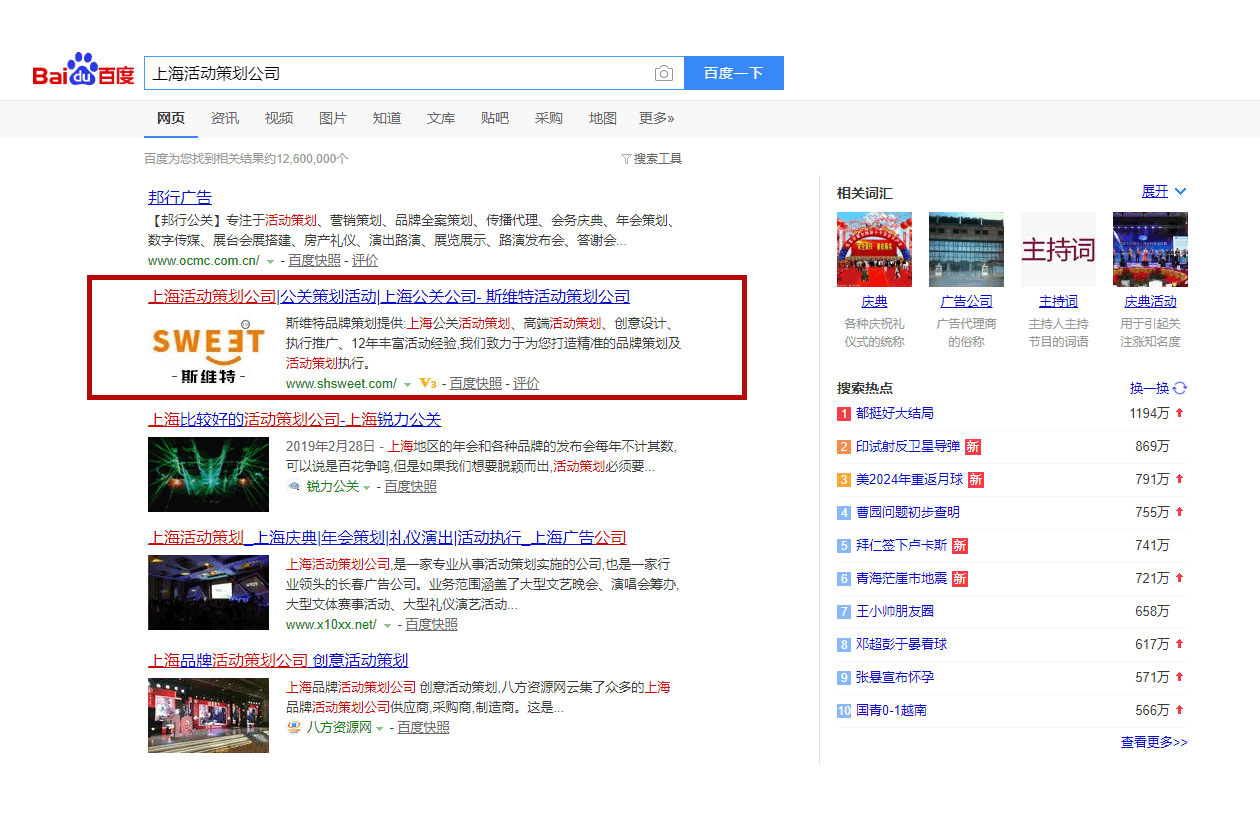Image resolution: width=1260 pixels, height=814 pixels.
Task: Click green laser show thumbnail
Action: pos(209,474)
